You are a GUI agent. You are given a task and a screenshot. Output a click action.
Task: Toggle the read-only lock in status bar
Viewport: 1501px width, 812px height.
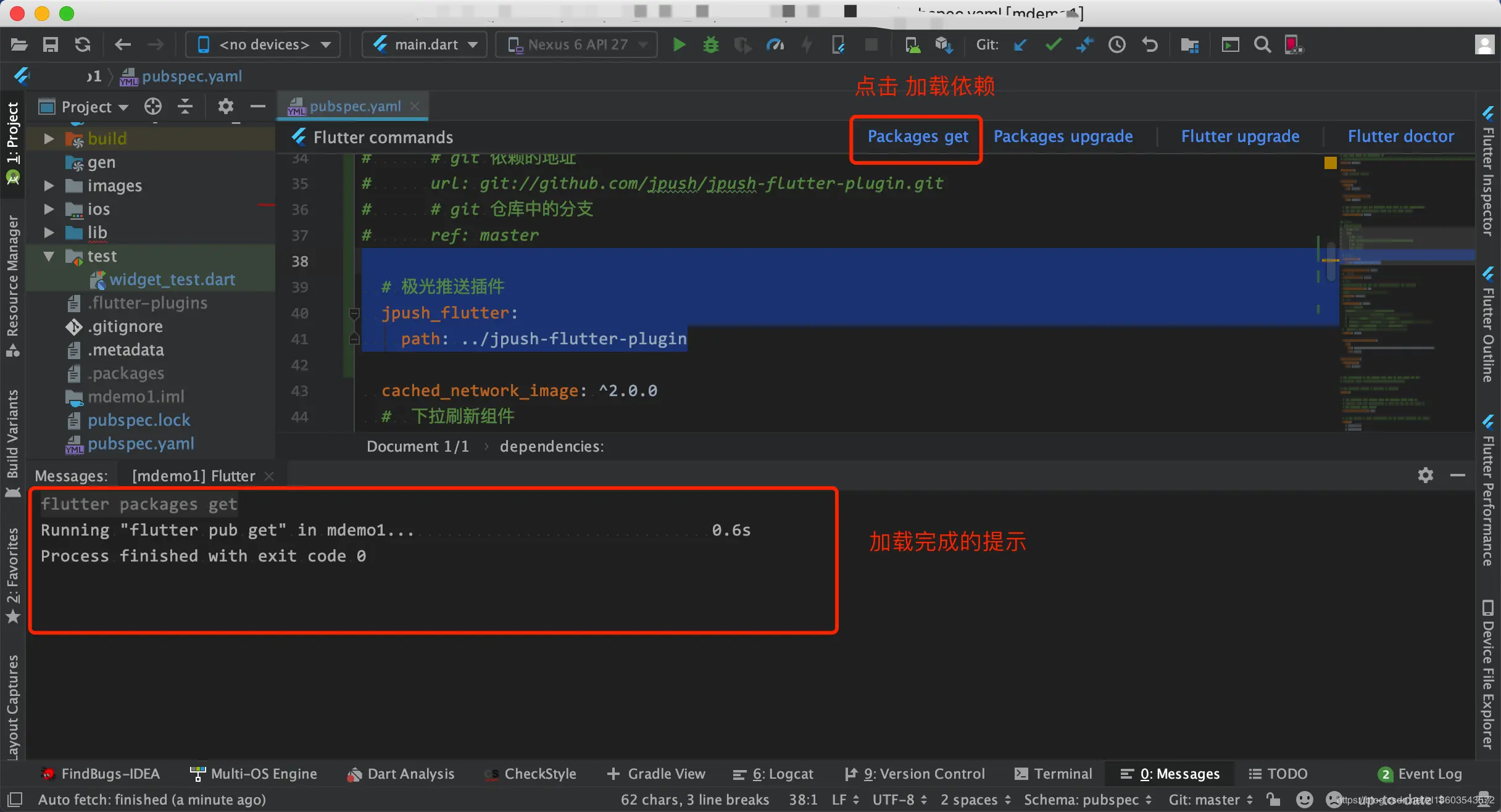[x=1273, y=799]
